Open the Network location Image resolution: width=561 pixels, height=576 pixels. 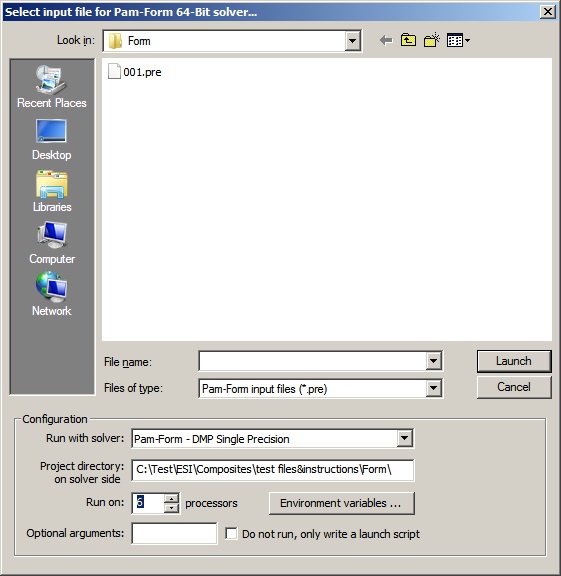coord(51,294)
